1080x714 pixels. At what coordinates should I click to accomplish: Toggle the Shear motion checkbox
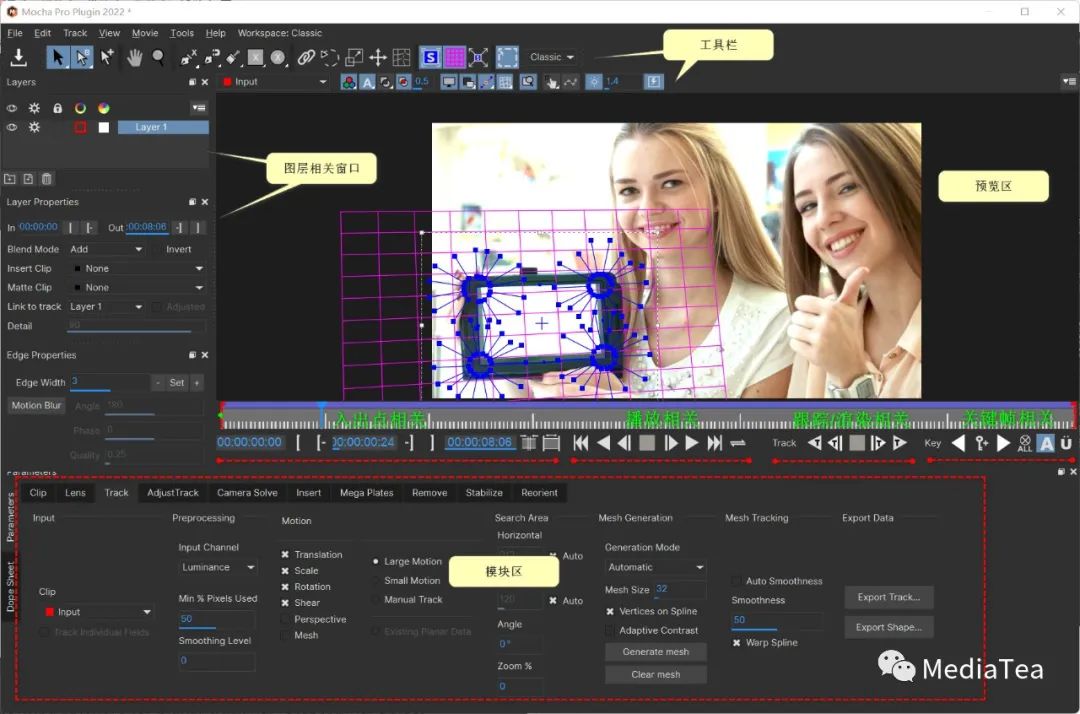tap(285, 602)
